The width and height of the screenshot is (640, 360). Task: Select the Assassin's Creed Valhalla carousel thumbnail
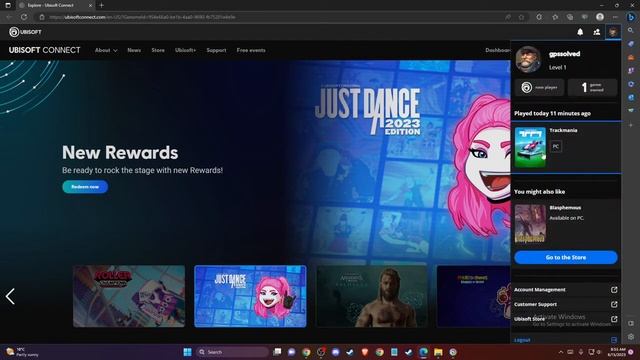[x=372, y=296]
